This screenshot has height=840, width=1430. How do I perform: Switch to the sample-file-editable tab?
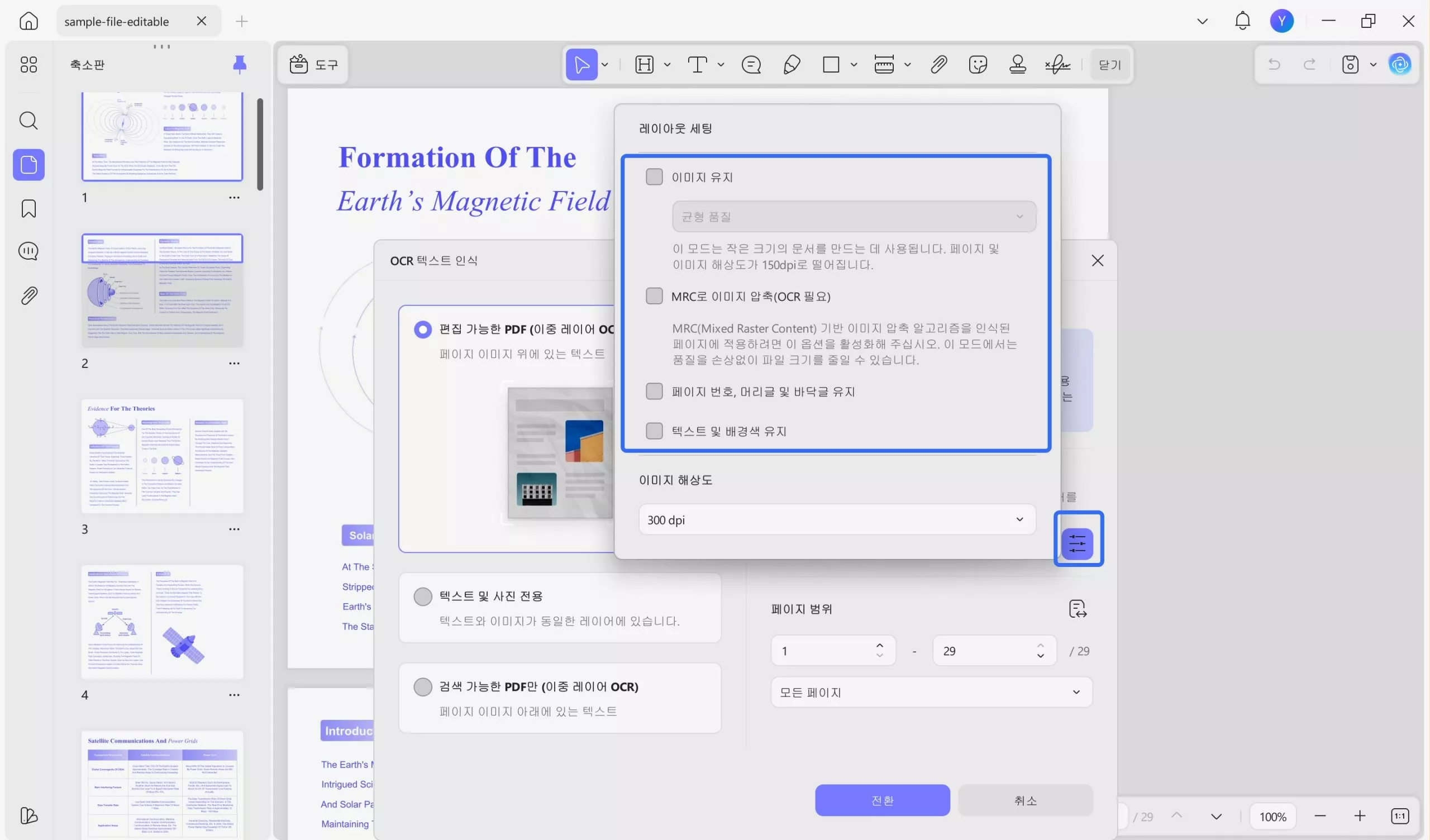[117, 22]
